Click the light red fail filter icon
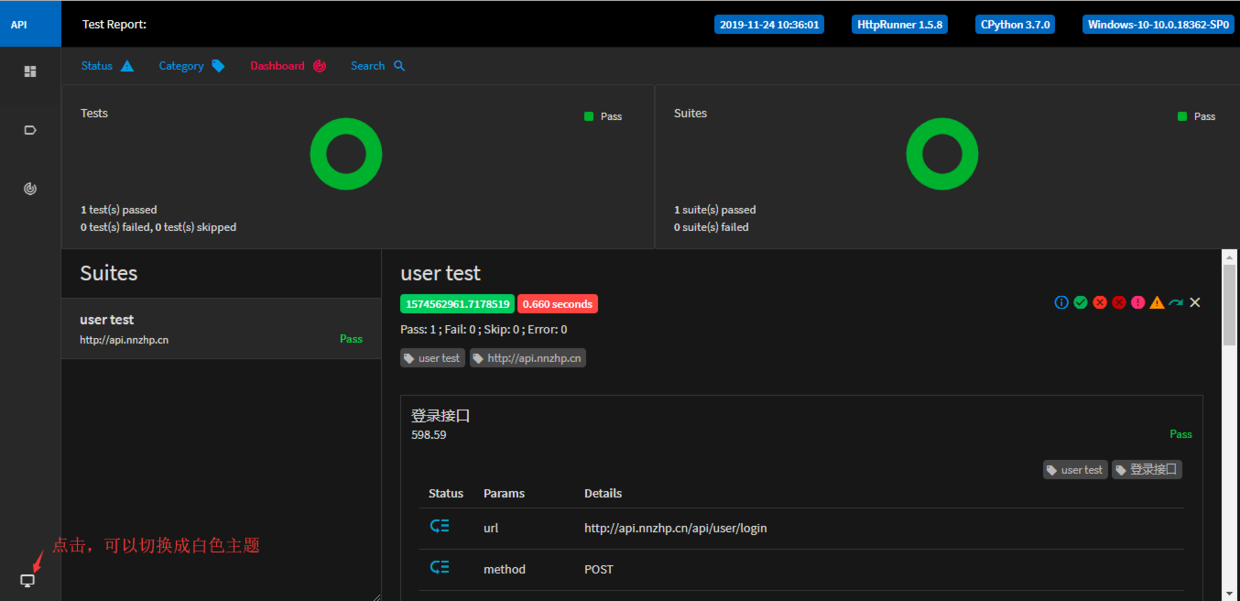 pos(1100,302)
